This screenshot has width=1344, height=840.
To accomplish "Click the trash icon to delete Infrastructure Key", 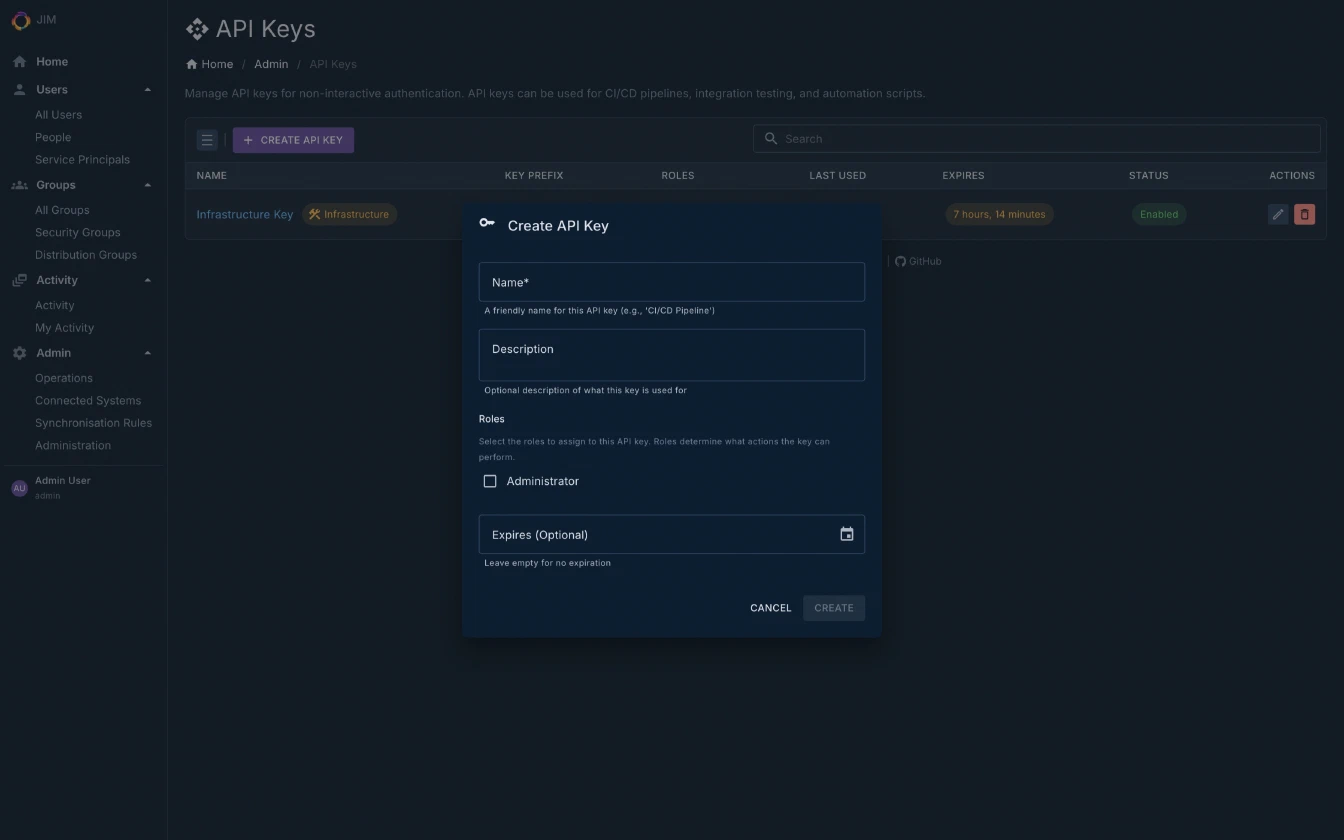I will click(1304, 214).
